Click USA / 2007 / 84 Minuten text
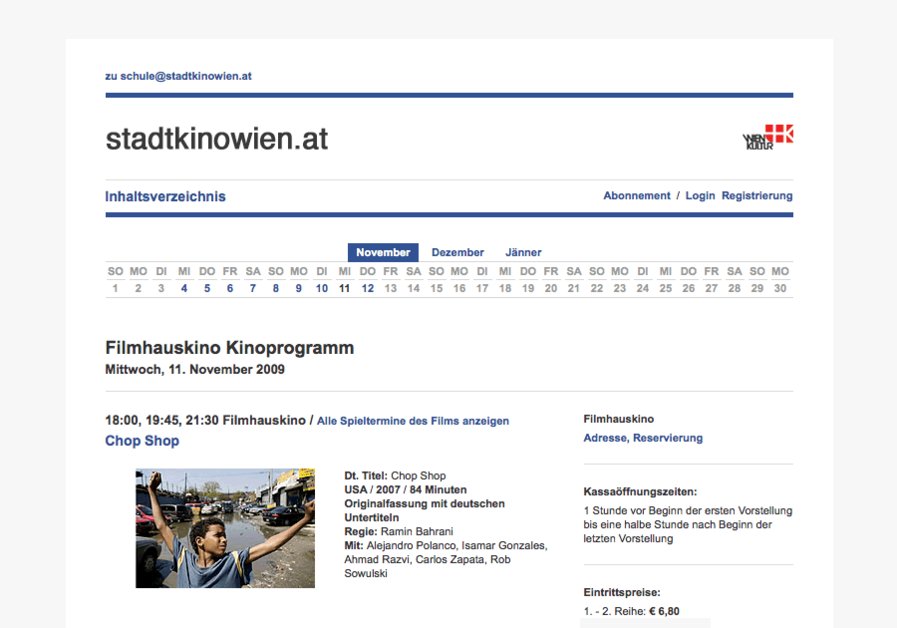The image size is (897, 628). (406, 490)
